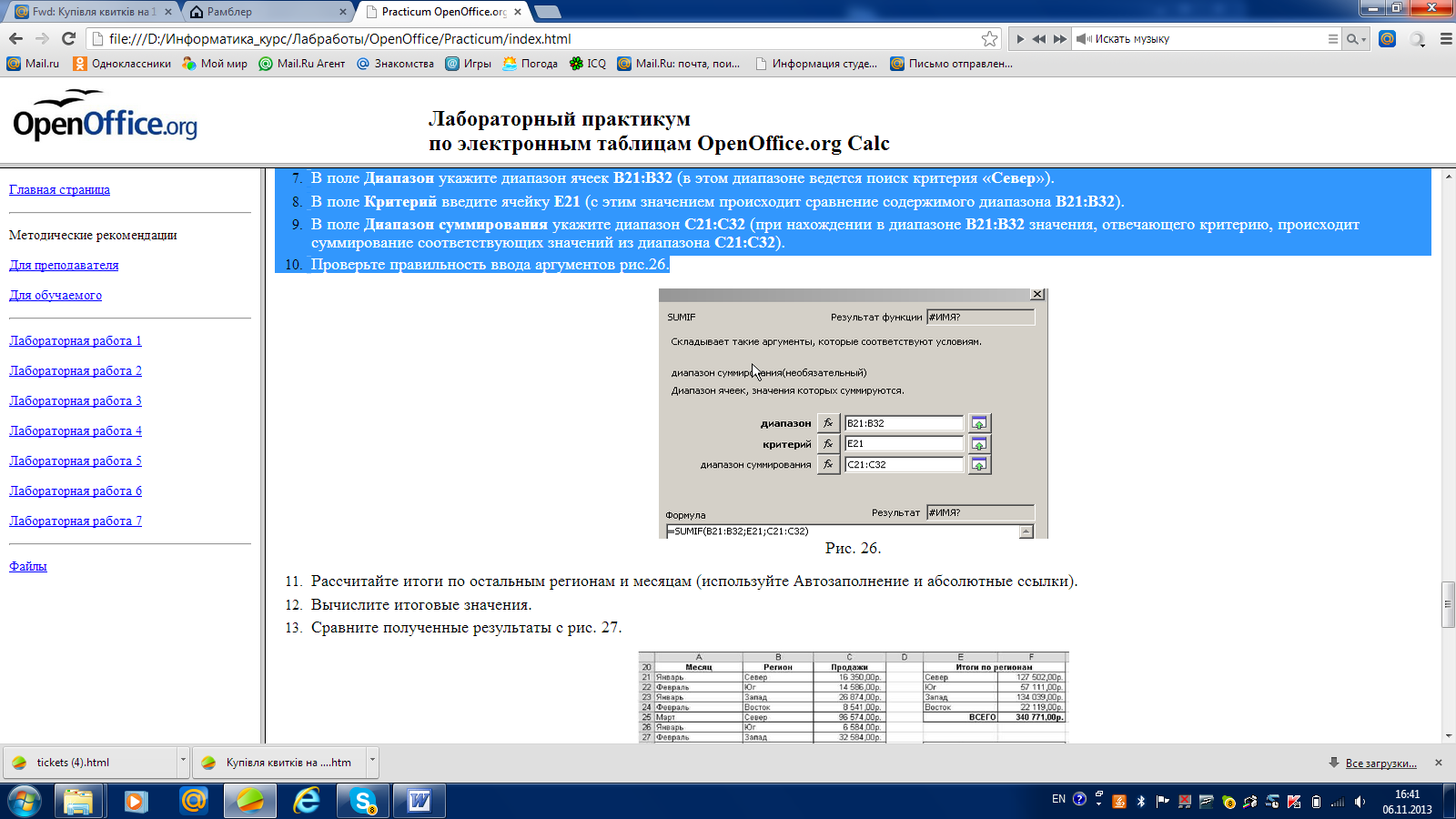Open the playlist icon in music search field
1456x819 pixels.
point(1333,39)
